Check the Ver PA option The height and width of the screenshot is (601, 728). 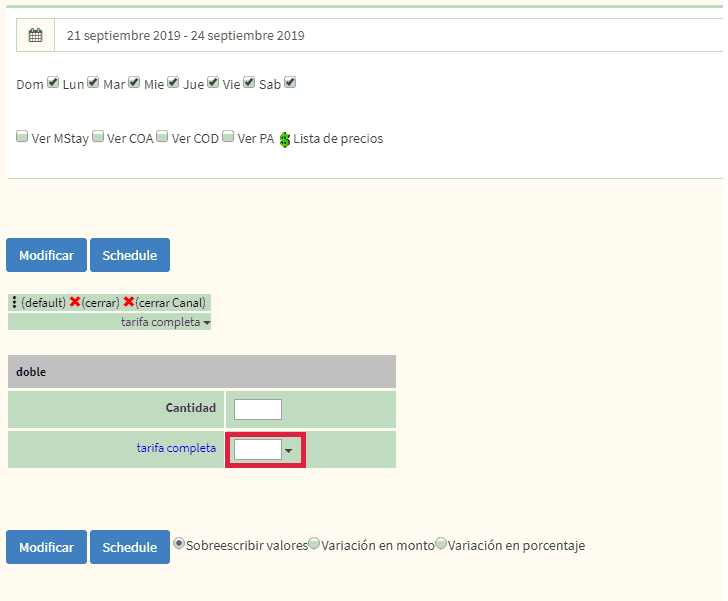(228, 137)
